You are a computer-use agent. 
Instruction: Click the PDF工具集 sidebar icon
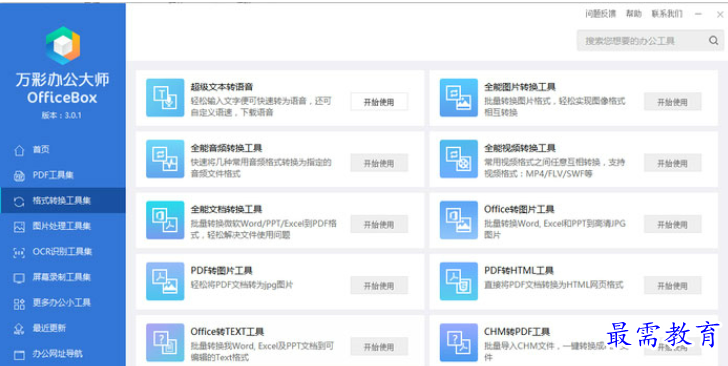[x=19, y=176]
